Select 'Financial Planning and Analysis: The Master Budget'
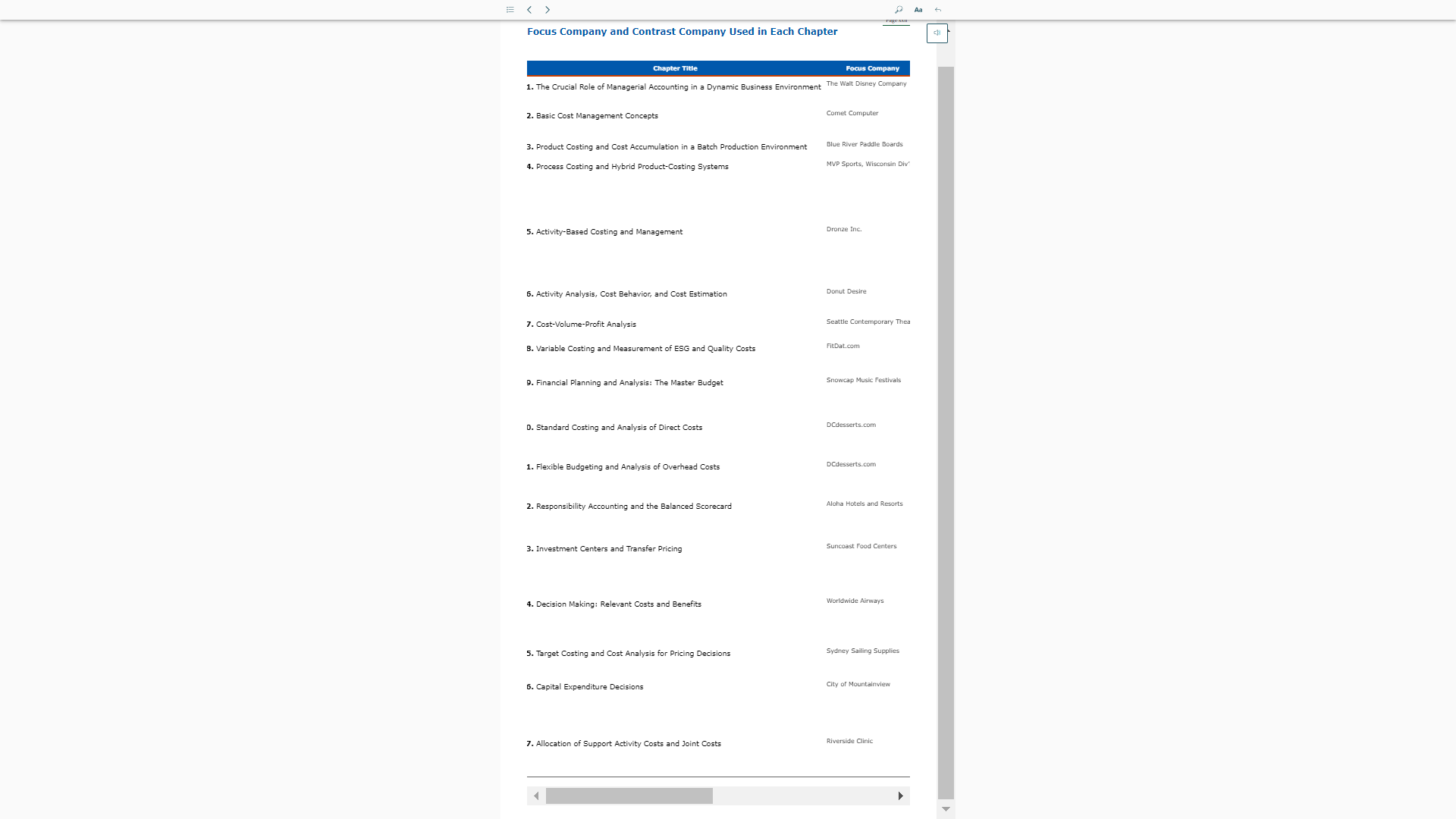Image resolution: width=1456 pixels, height=819 pixels. [x=629, y=383]
